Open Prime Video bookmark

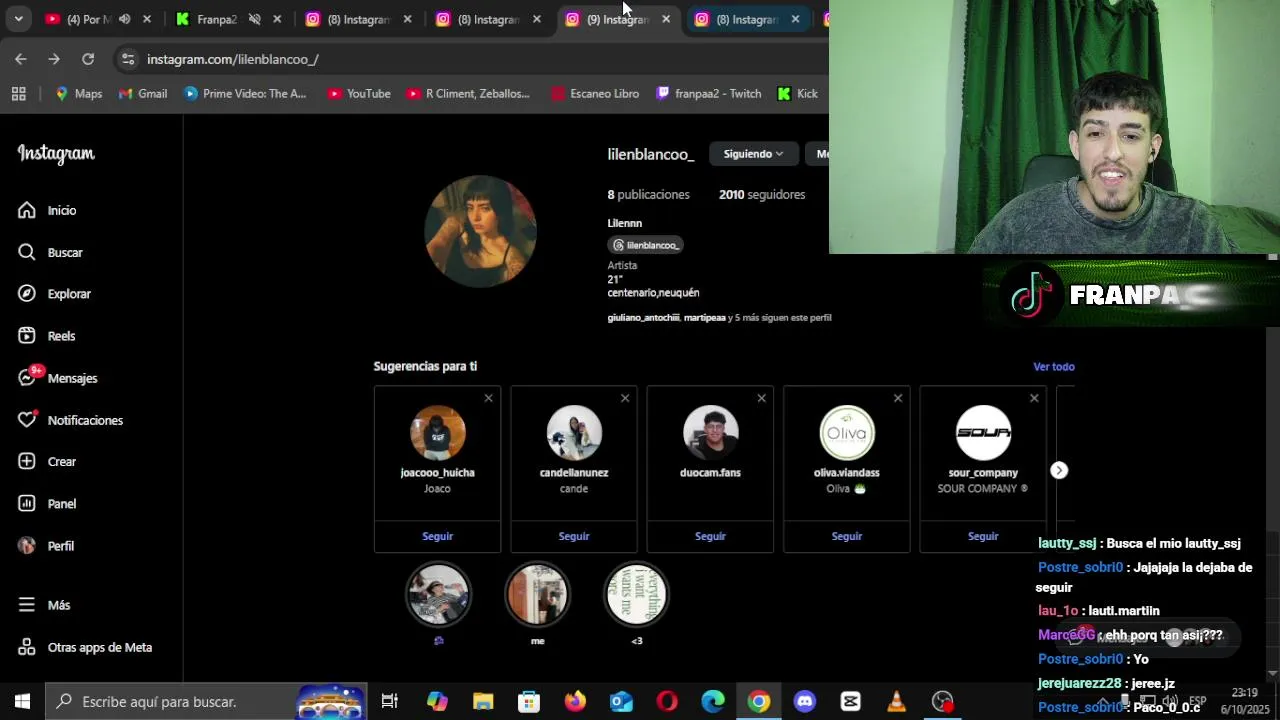click(246, 94)
